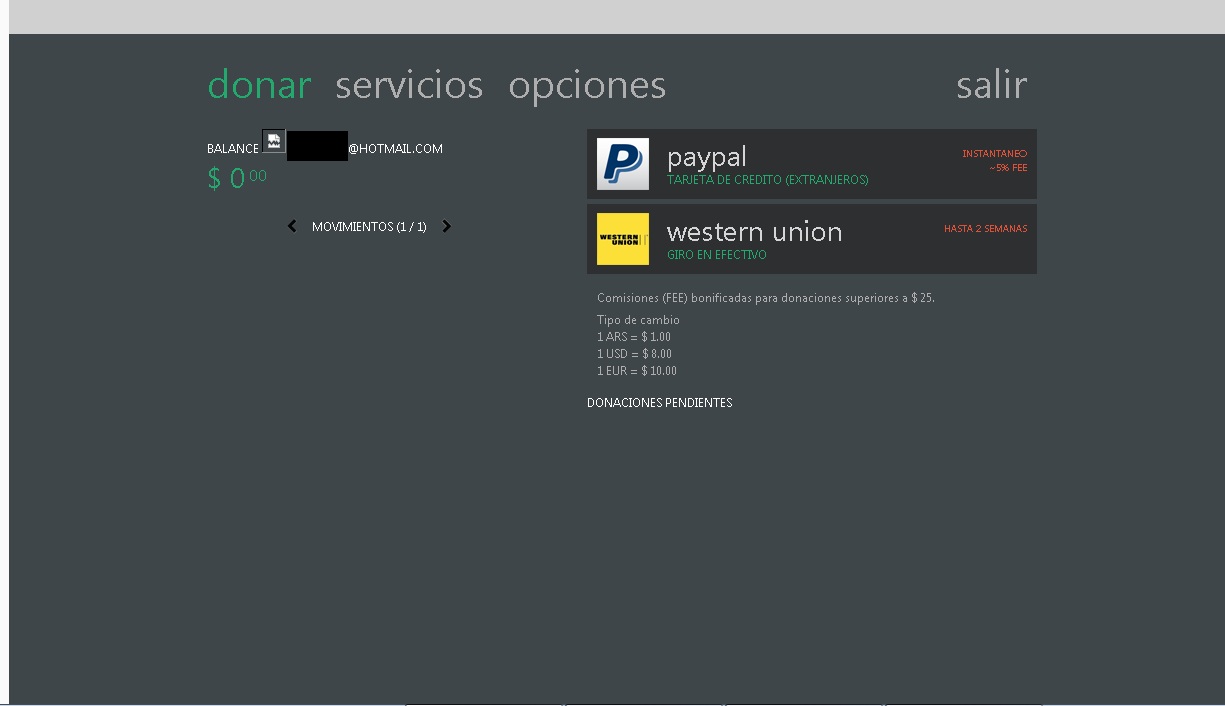Click the DONACIONES PENDIENTES heading

tap(660, 403)
